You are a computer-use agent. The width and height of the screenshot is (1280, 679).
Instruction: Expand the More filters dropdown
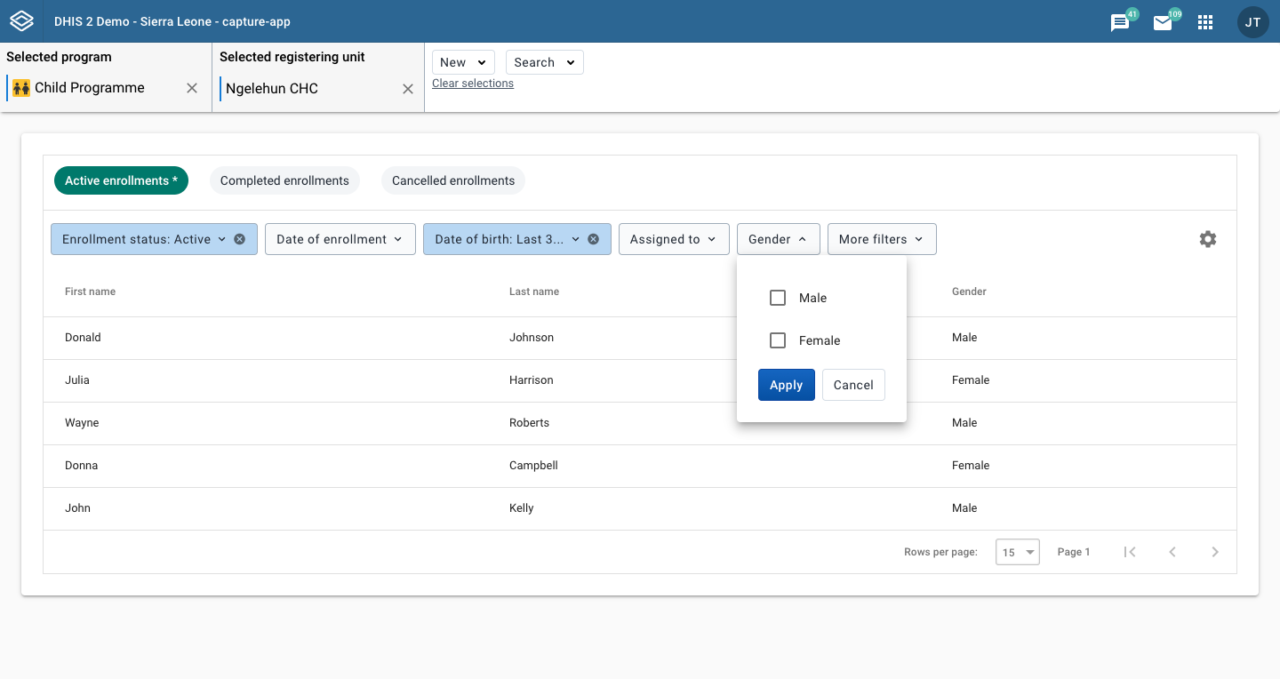(x=881, y=239)
